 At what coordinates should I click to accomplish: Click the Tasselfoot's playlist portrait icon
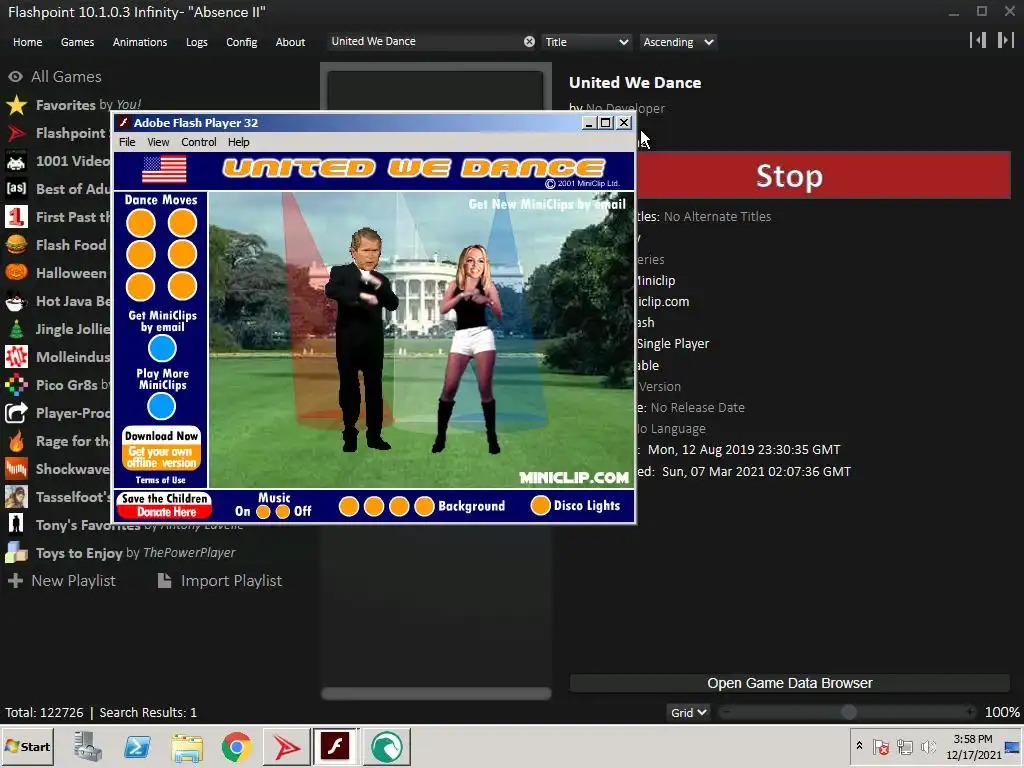click(16, 497)
